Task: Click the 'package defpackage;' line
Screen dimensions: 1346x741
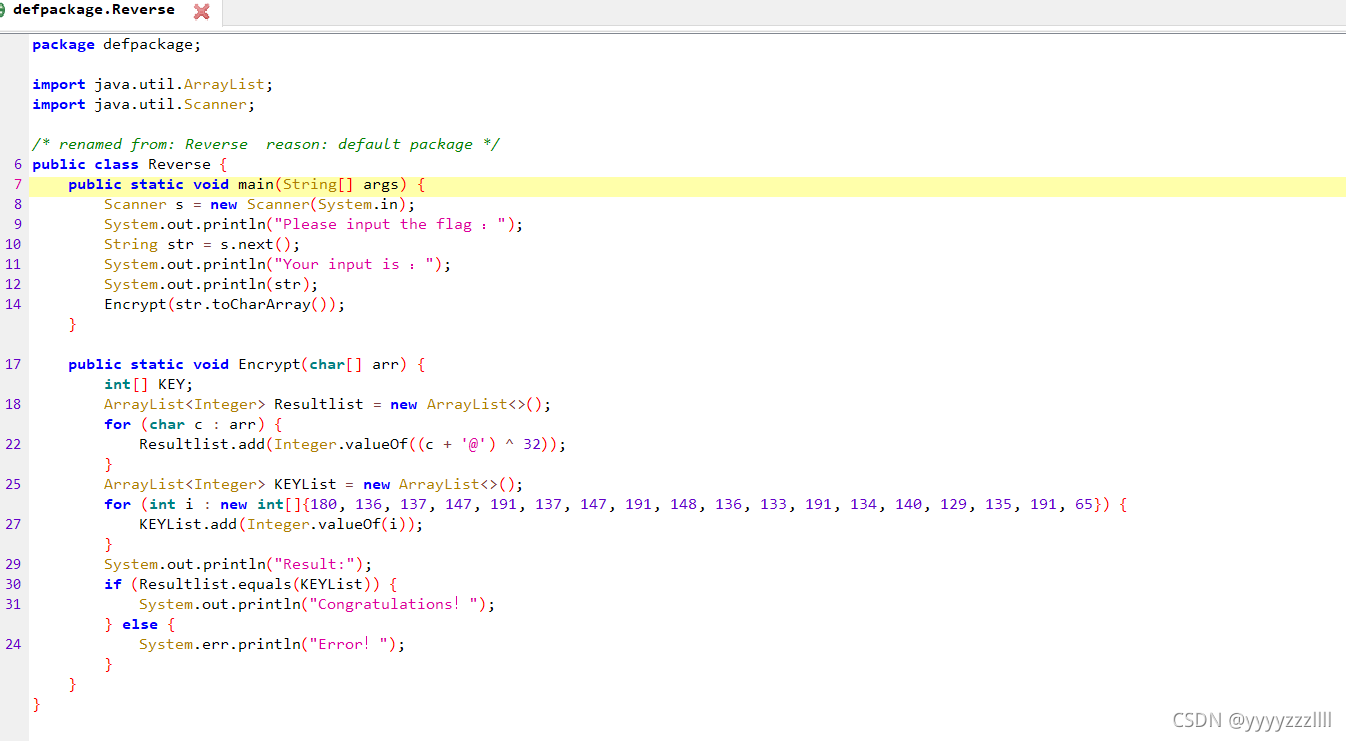Action: [x=116, y=44]
